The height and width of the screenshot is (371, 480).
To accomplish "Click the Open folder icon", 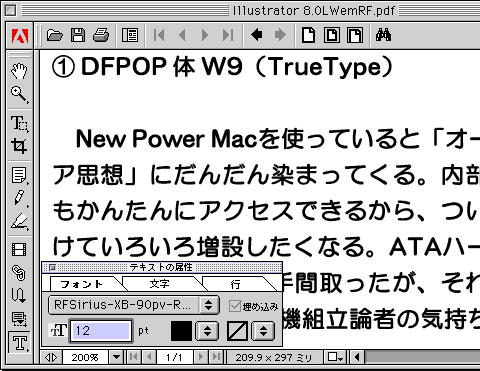I will coord(54,35).
